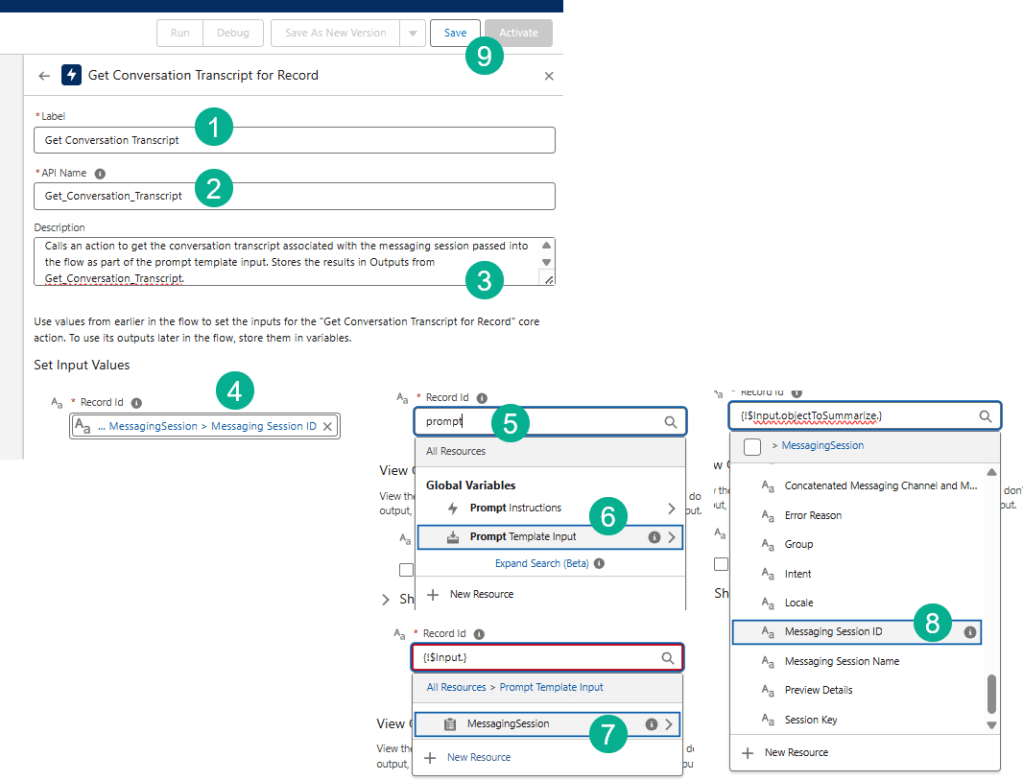Viewport: 1023px width, 781px height.
Task: Remove the Messaging Session ID pill
Action: pos(327,426)
